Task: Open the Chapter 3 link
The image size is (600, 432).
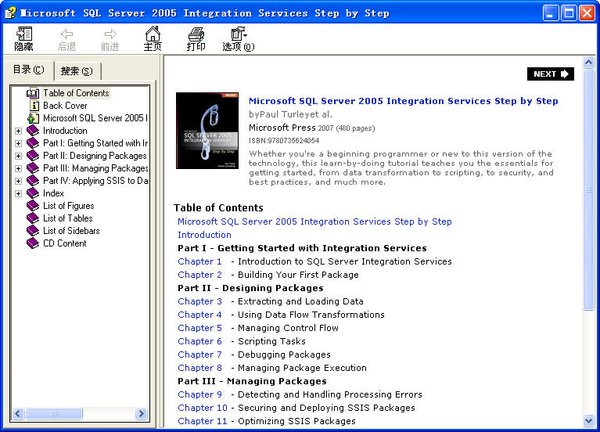Action: click(x=199, y=301)
